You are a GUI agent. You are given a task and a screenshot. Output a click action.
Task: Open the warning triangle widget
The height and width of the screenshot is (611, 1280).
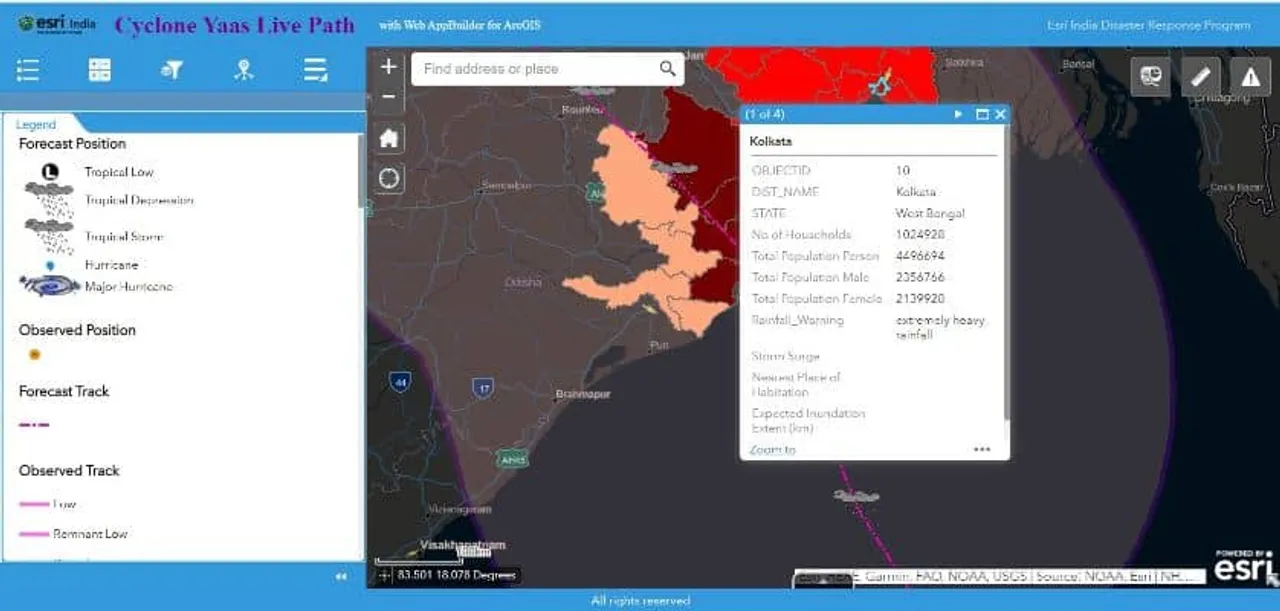coord(1250,76)
